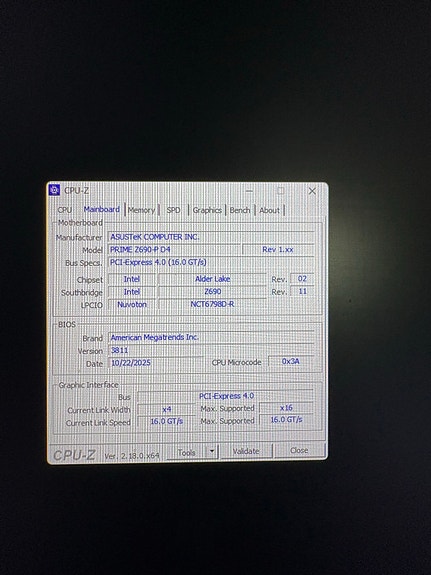Select the PCI-Express 4.0 (16.0 GT/s) bus specs
This screenshot has width=431, height=575.
(211, 262)
